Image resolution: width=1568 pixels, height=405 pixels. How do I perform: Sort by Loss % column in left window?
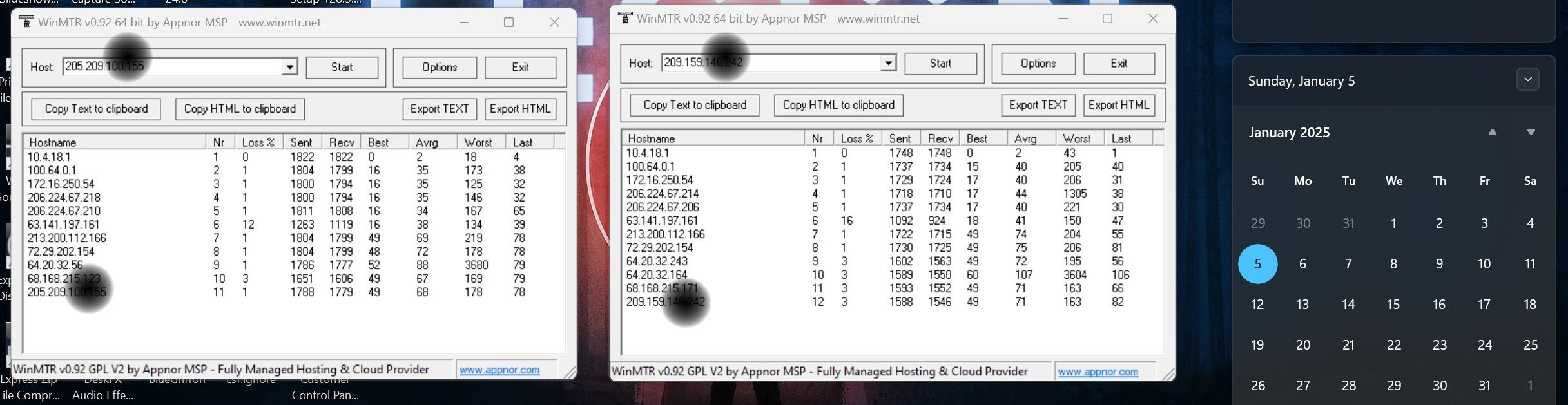[258, 142]
